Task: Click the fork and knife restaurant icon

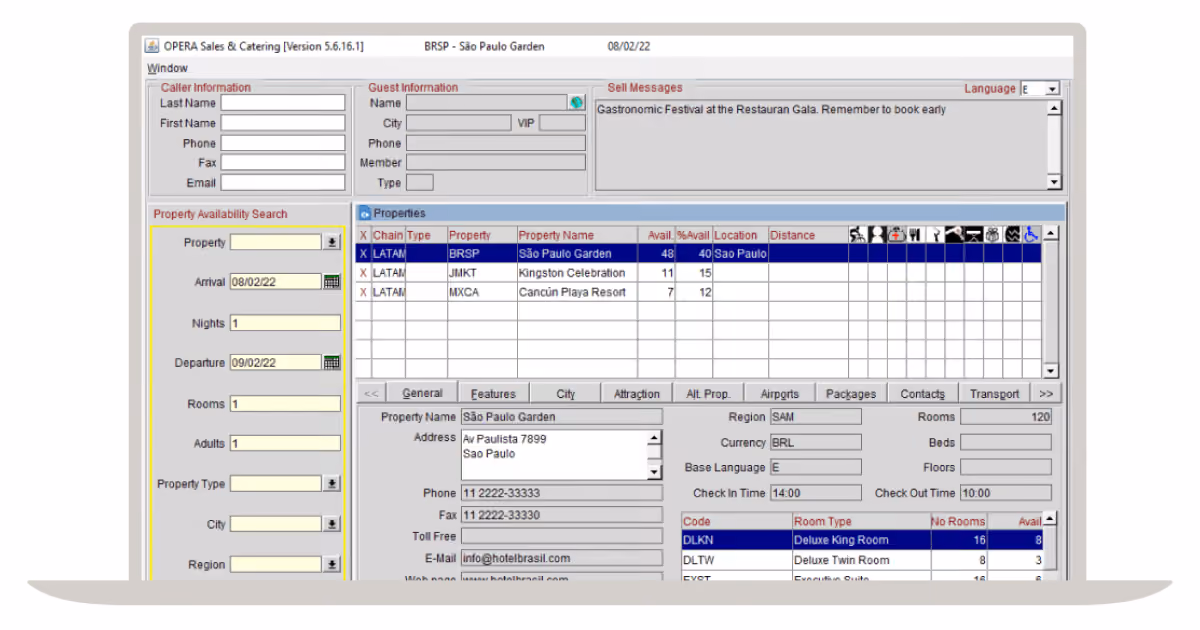Action: click(x=915, y=235)
